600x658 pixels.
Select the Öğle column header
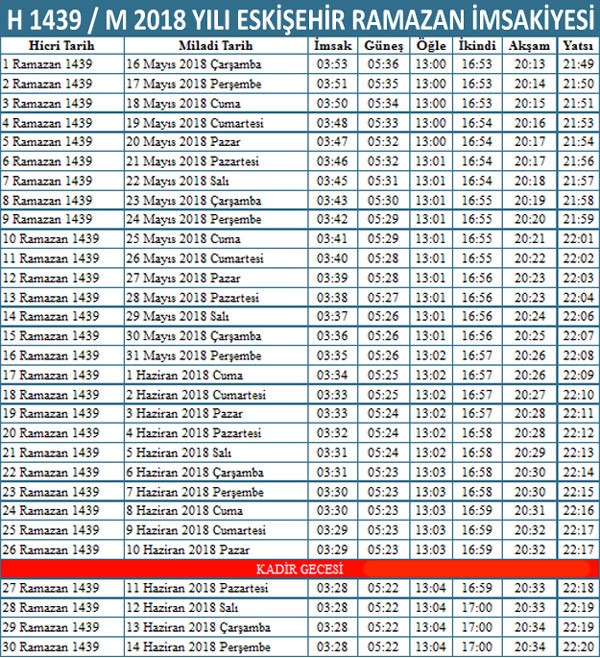tap(430, 46)
